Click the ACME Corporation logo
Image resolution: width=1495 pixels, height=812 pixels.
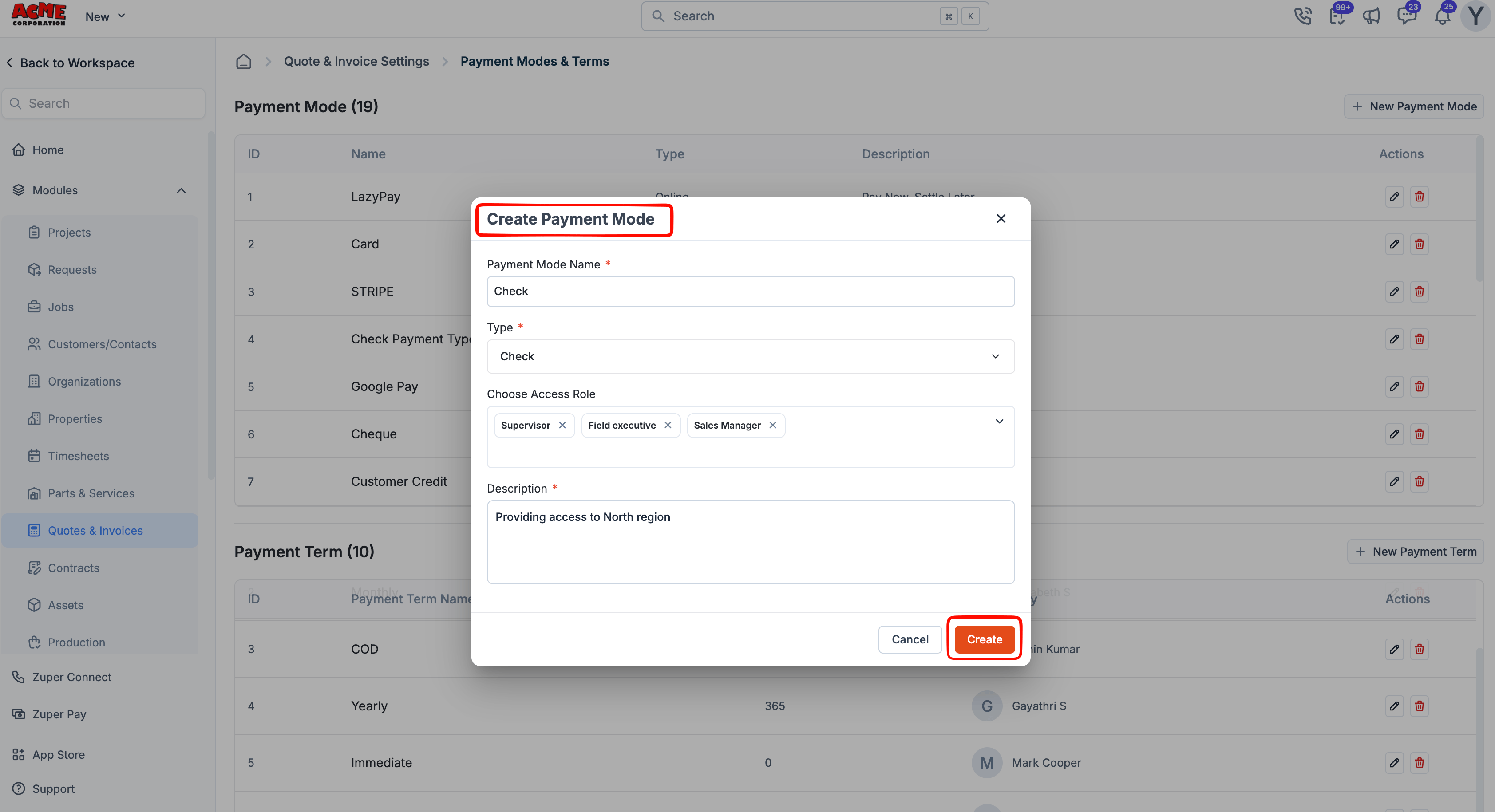click(x=39, y=15)
